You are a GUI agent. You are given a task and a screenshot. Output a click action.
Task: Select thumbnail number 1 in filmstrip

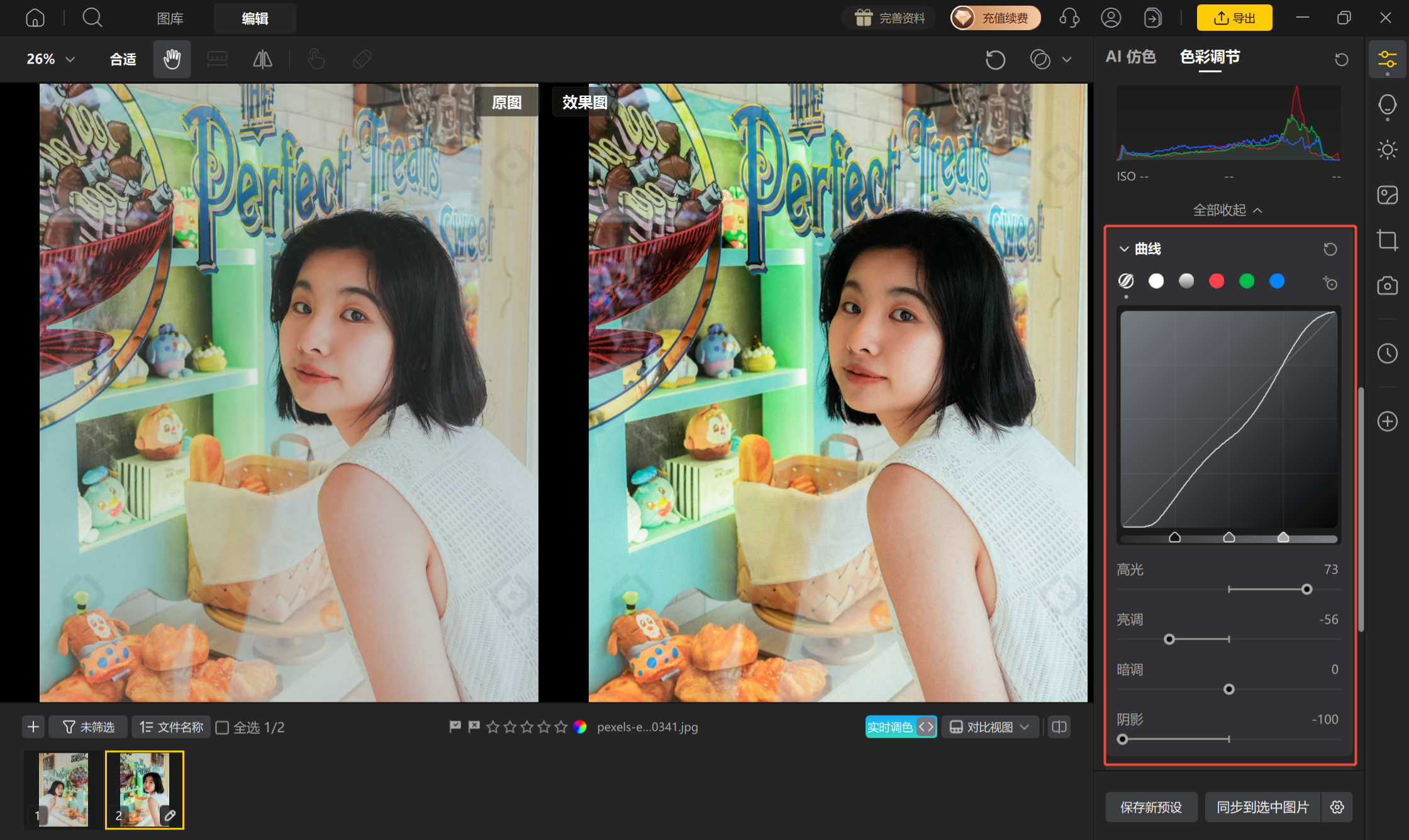click(64, 790)
